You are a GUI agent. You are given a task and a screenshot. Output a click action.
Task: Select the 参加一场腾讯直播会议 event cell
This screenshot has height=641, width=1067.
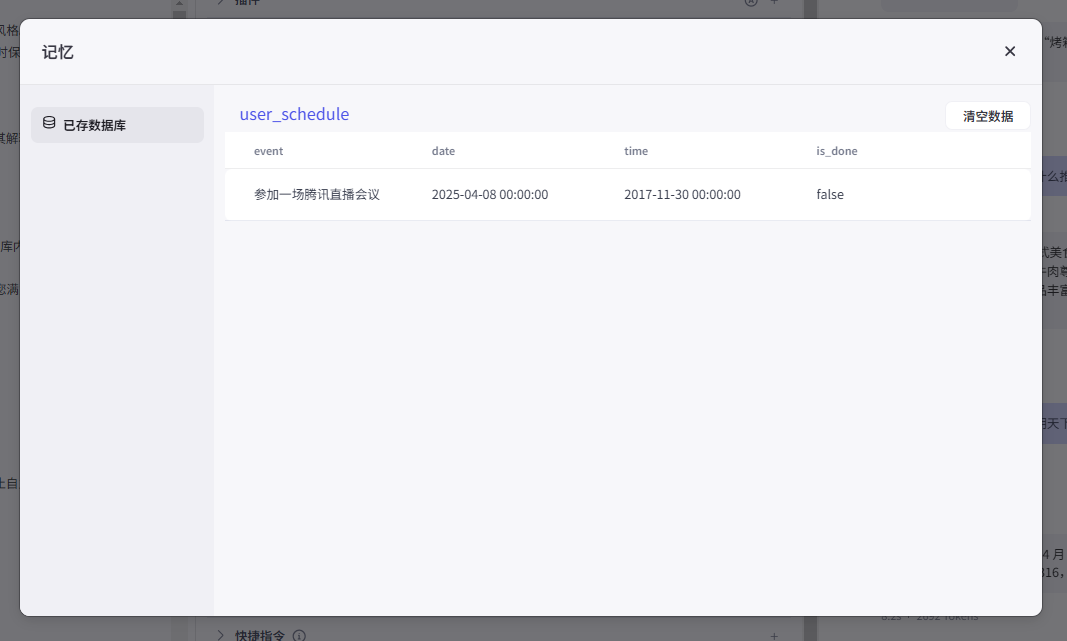317,195
